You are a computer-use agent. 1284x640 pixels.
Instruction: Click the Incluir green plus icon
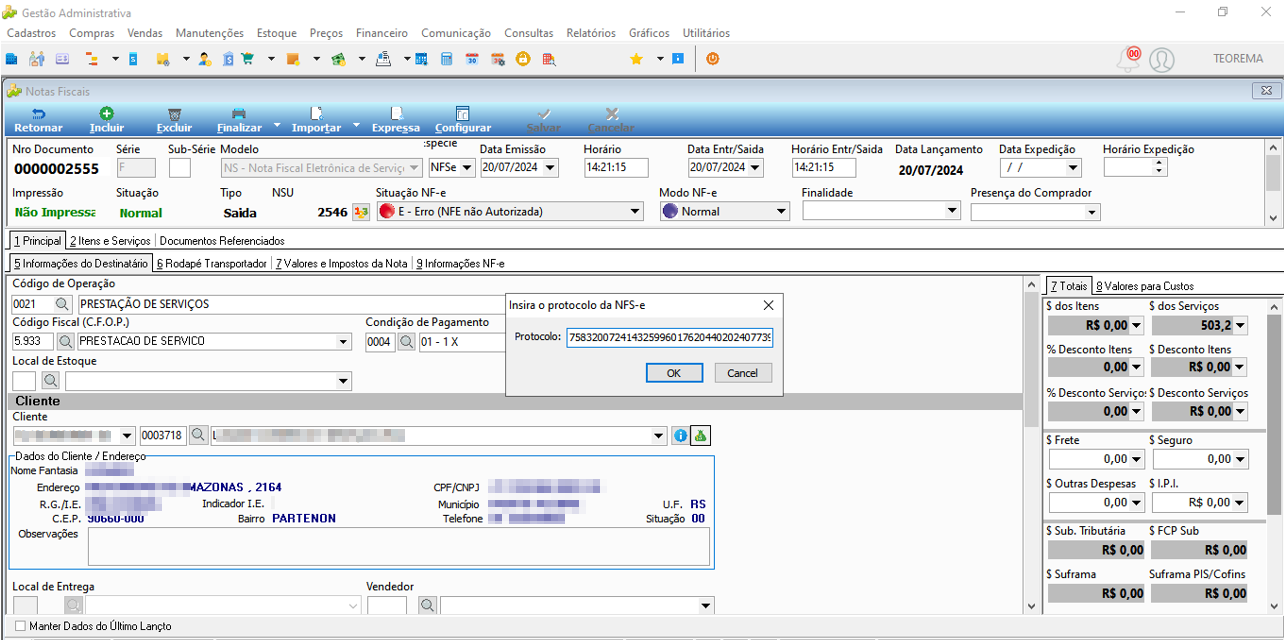[106, 114]
